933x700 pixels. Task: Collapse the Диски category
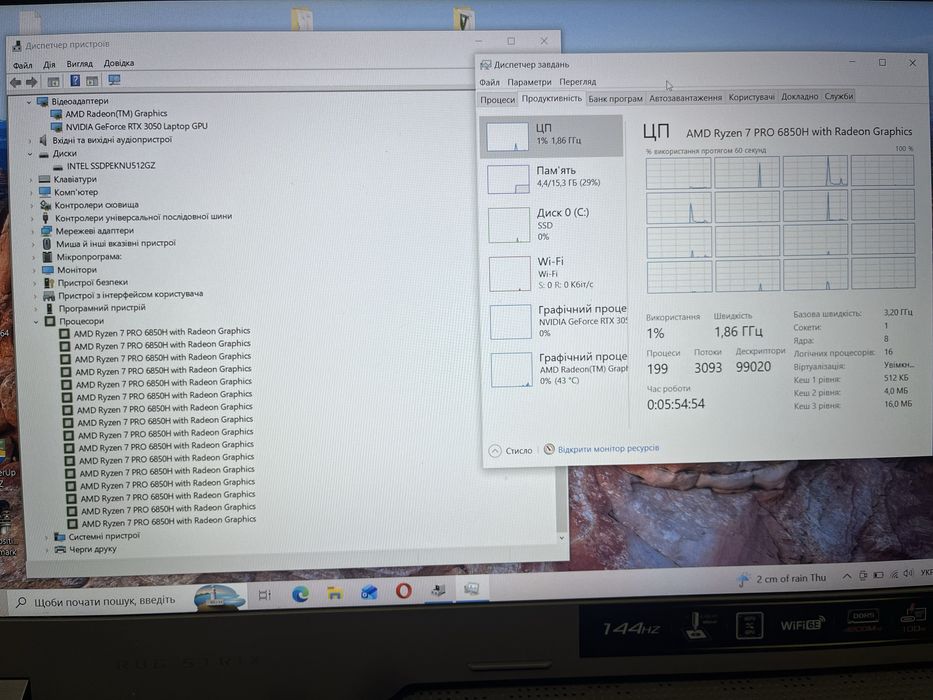point(29,154)
